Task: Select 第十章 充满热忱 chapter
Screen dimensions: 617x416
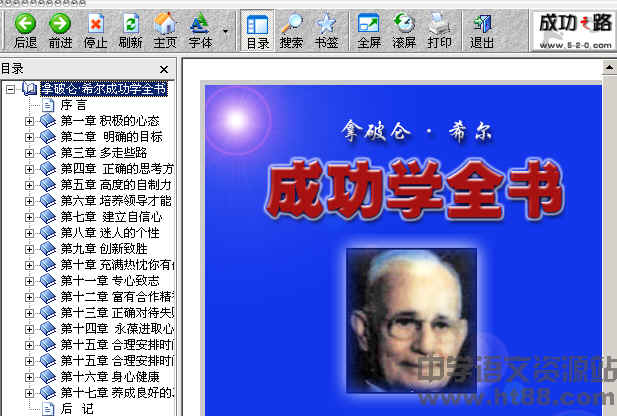Action: coord(117,265)
